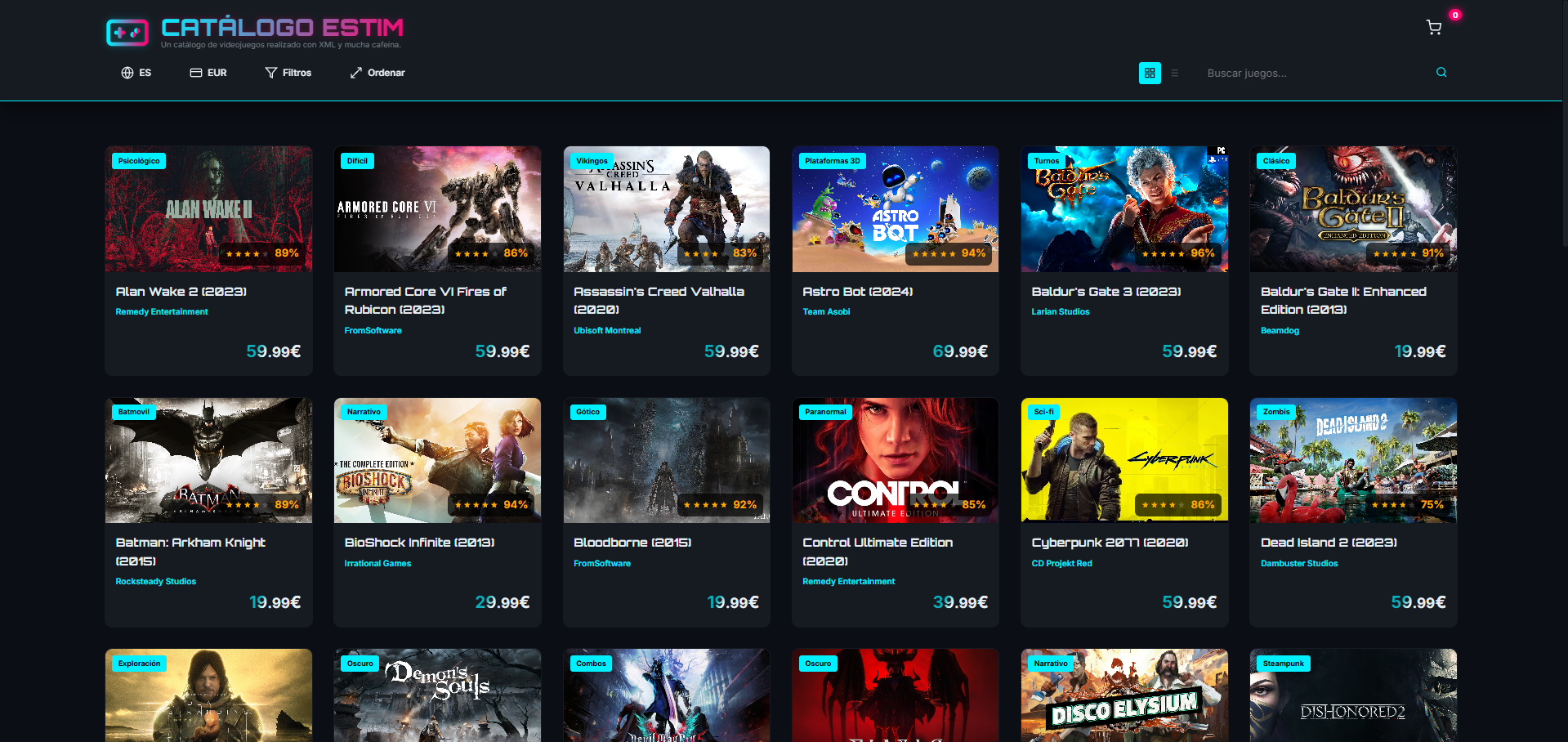This screenshot has height=742, width=1568.
Task: Open the Ordenar sorting menu
Action: point(377,73)
